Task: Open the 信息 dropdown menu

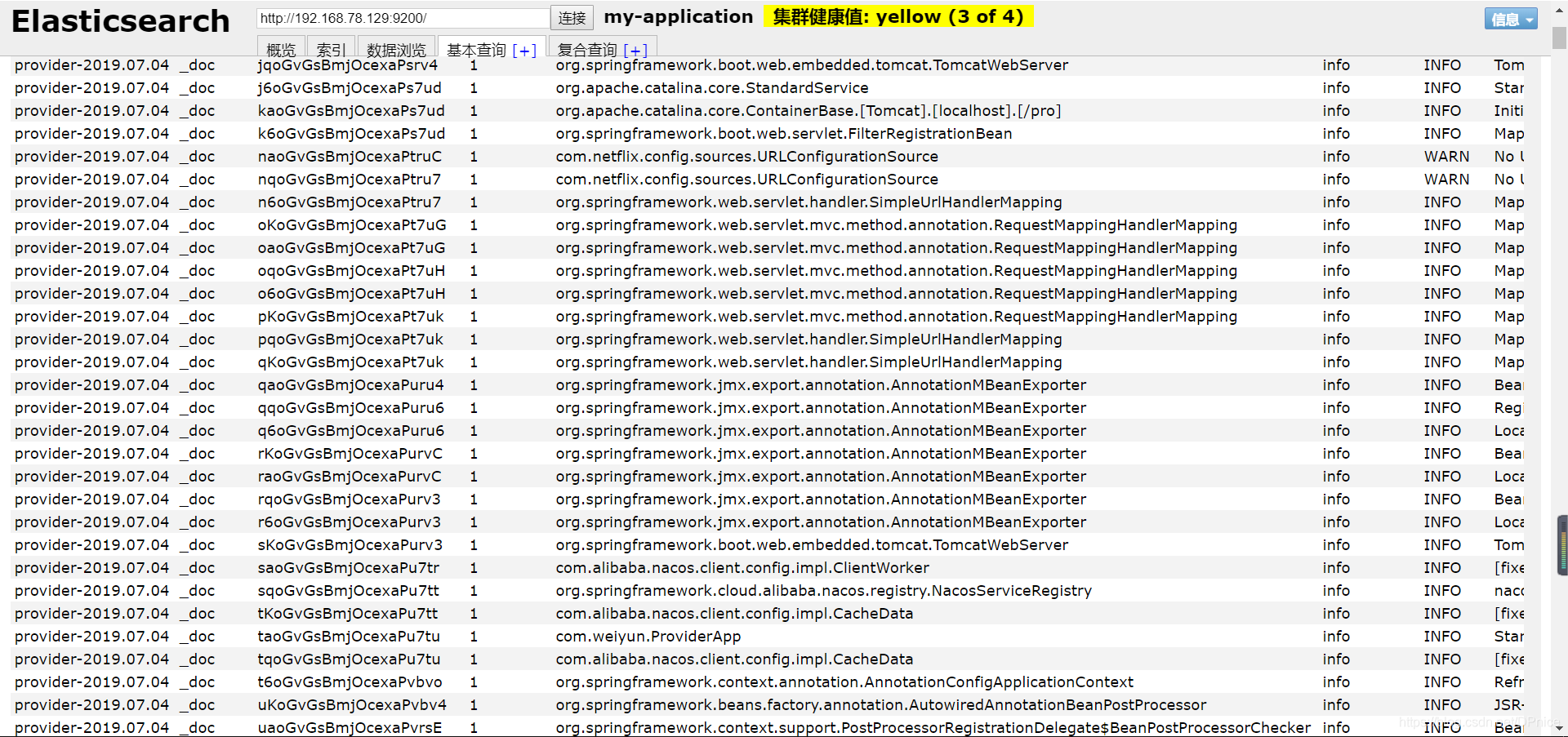Action: [x=1511, y=19]
